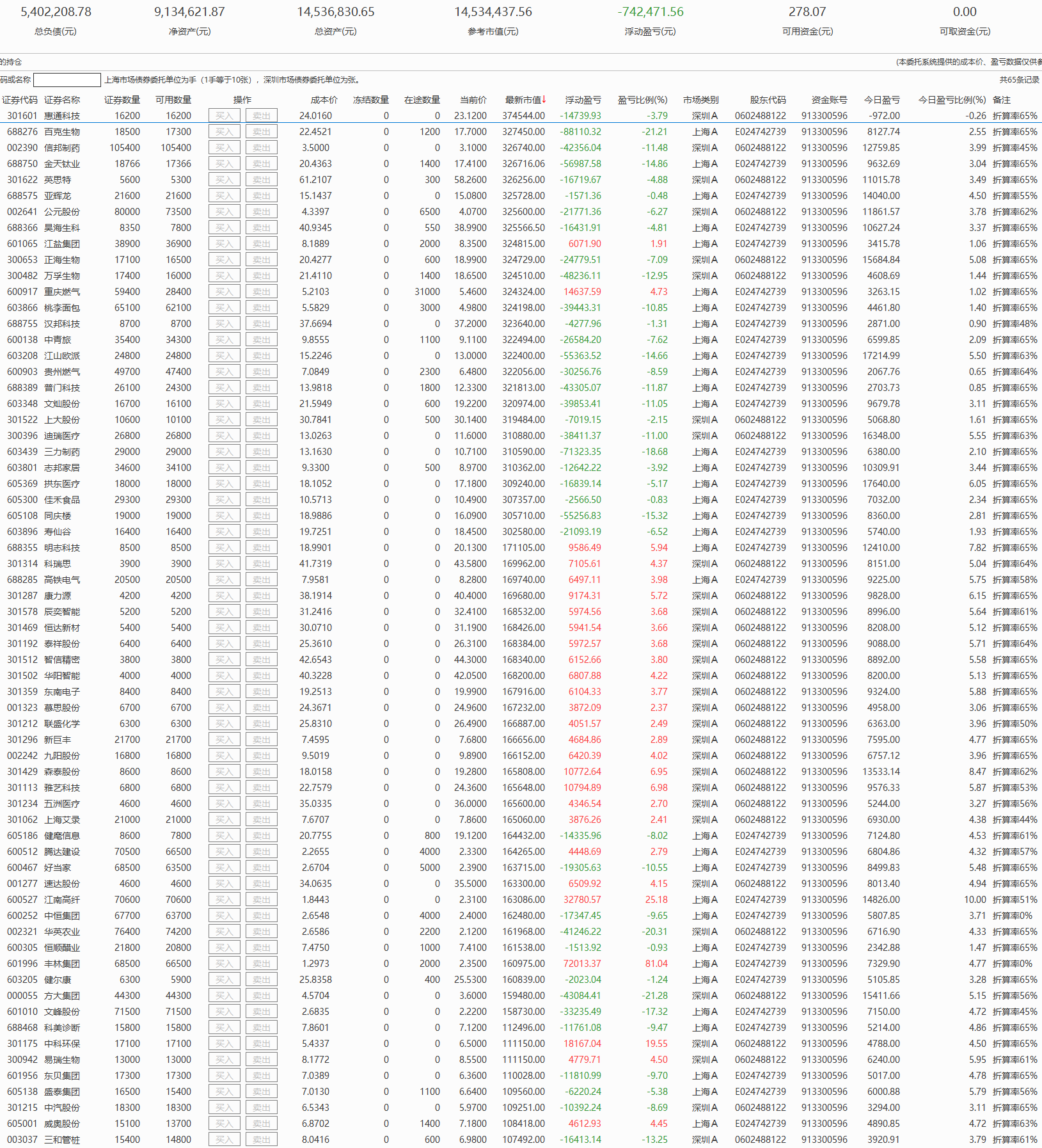
Task: Sort by 浮动盈亏 column header
Action: pyautogui.click(x=583, y=100)
